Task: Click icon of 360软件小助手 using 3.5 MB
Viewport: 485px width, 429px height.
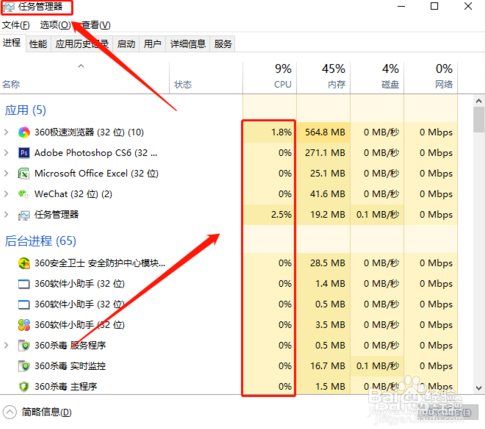Action: coord(24,325)
